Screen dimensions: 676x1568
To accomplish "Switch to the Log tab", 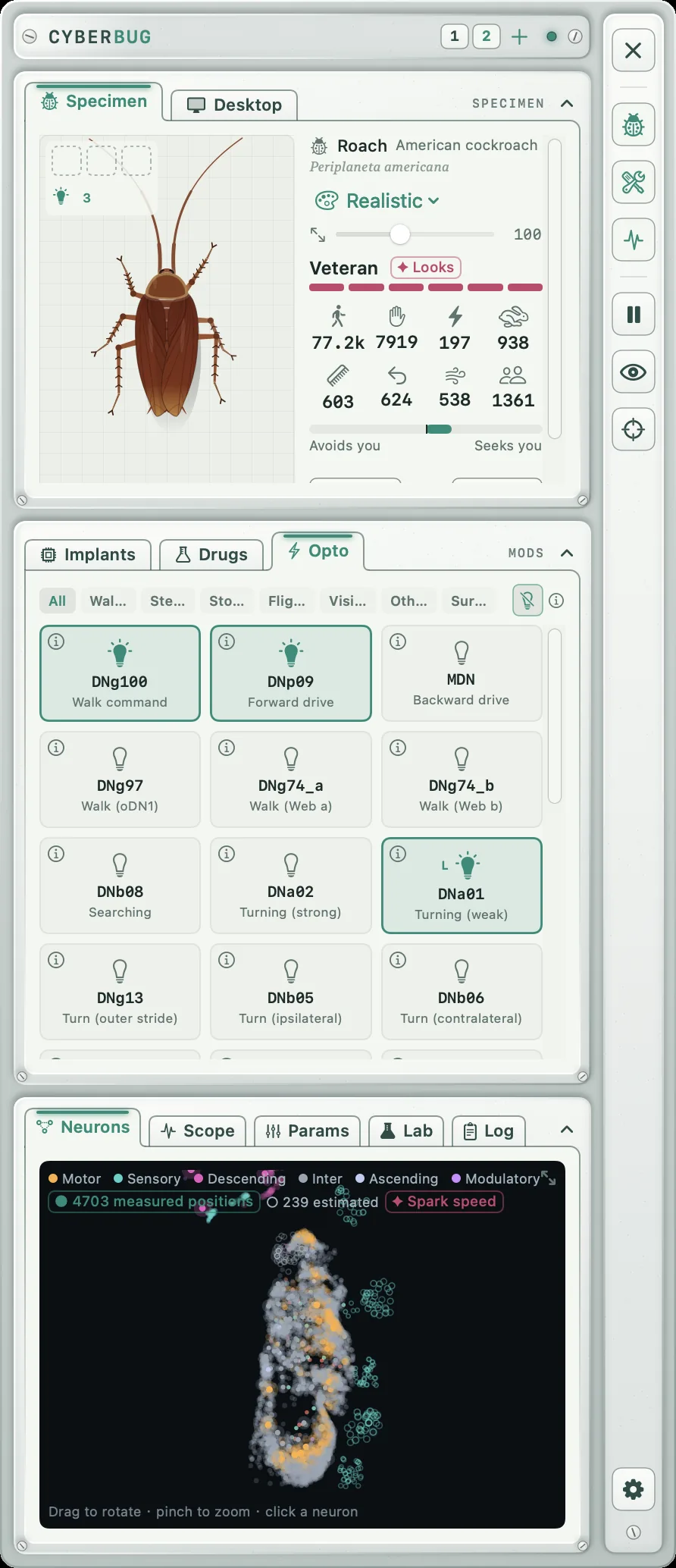I will [x=489, y=1131].
